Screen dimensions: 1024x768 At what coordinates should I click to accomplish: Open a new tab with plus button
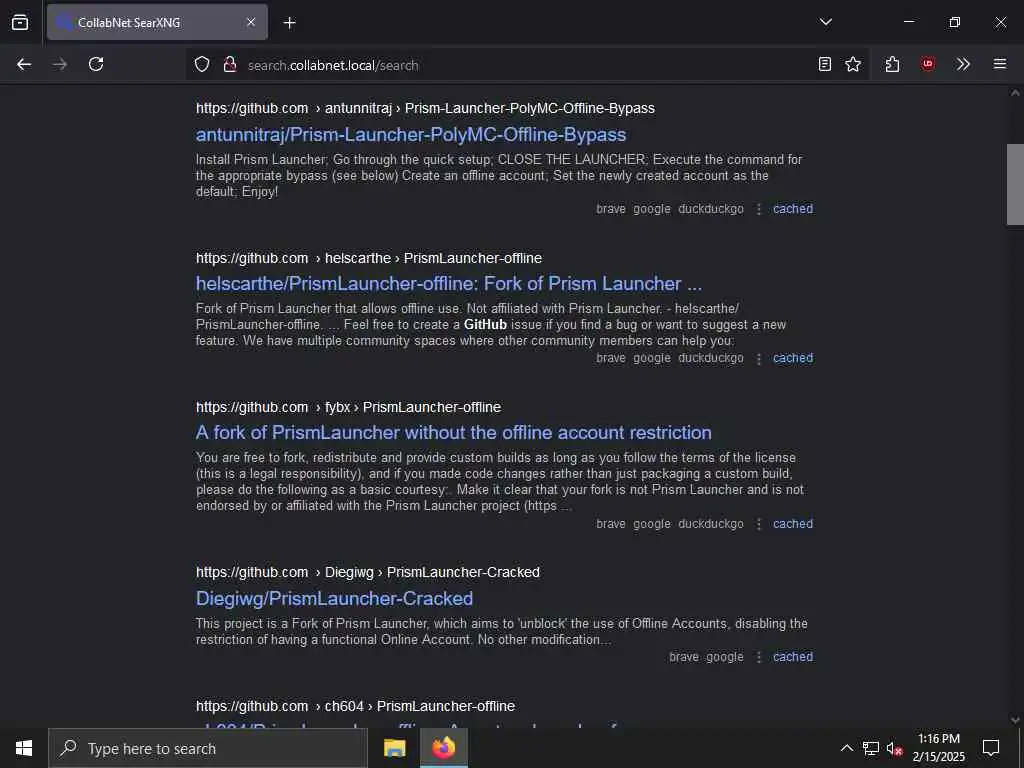tap(290, 23)
